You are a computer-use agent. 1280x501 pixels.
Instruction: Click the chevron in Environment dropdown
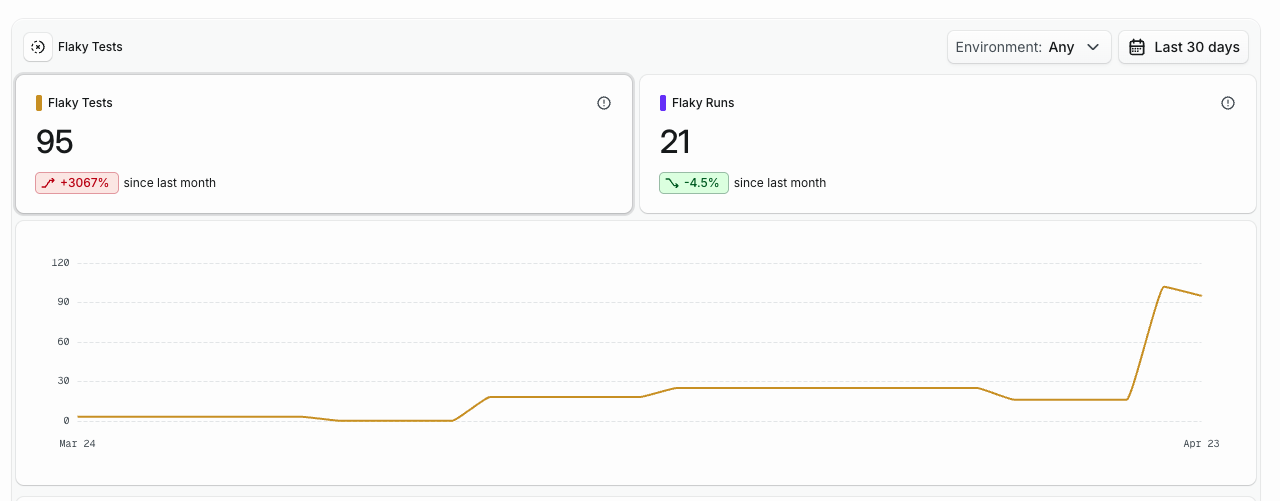(x=1093, y=47)
